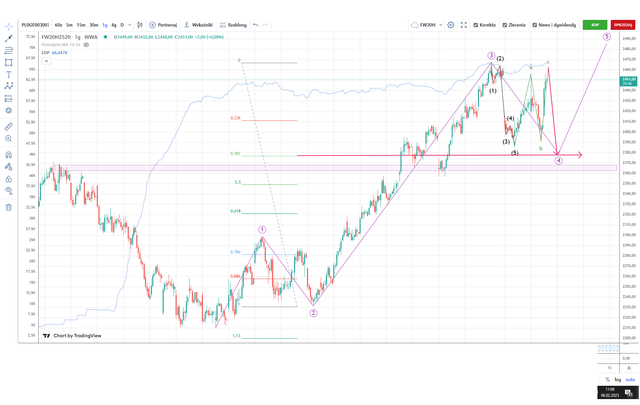The image size is (640, 405).
Task: Click the Porównaj compare button
Action: point(163,25)
